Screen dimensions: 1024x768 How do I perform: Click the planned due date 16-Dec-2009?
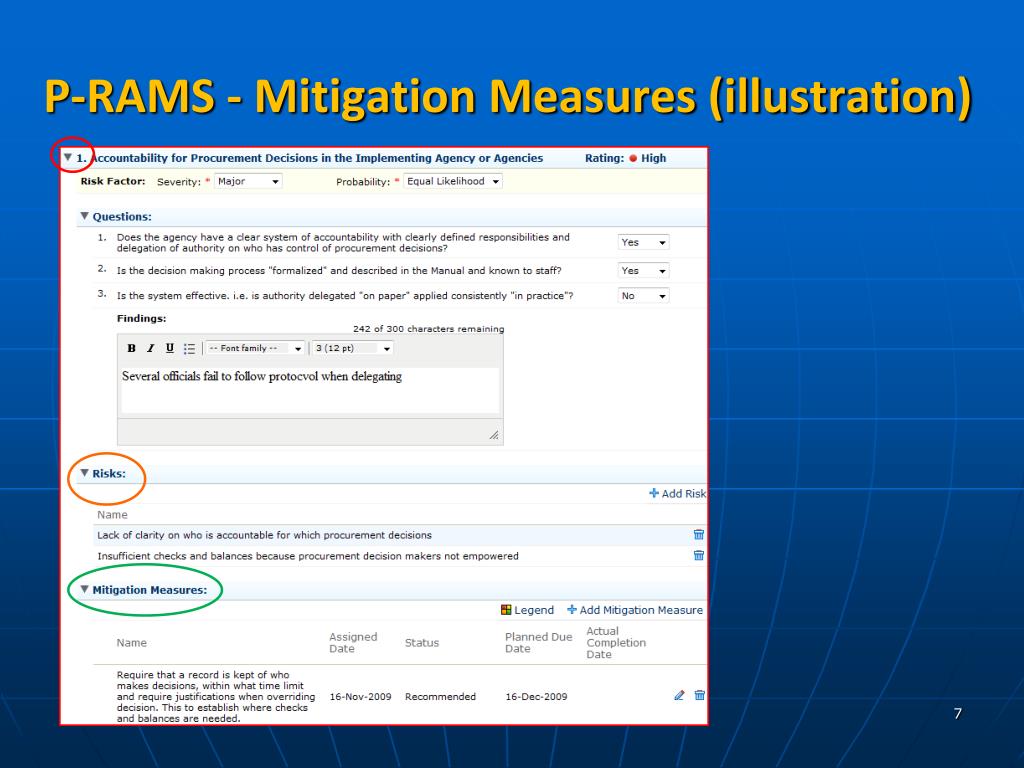[536, 697]
